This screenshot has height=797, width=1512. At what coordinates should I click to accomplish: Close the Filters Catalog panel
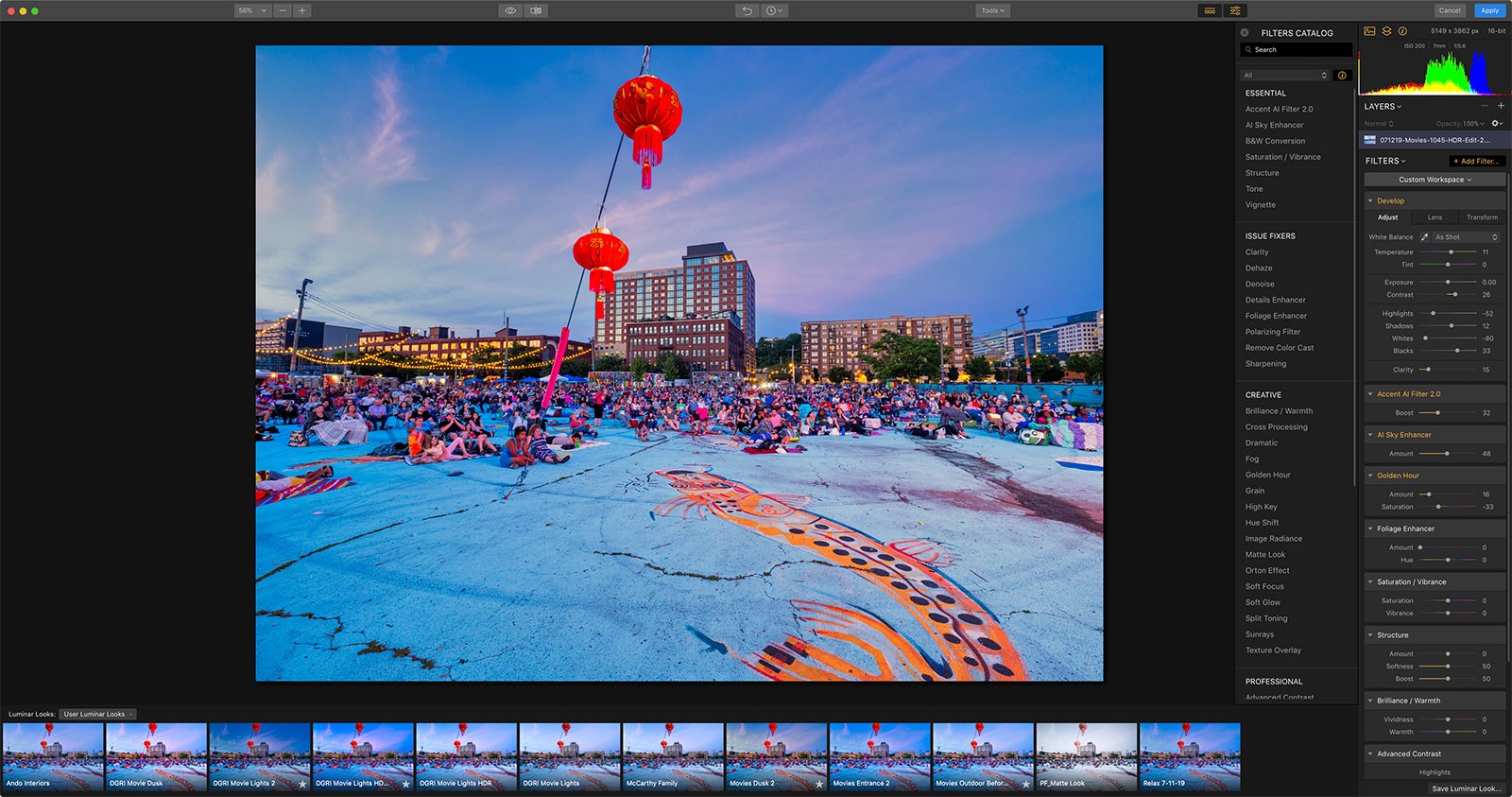(1245, 32)
